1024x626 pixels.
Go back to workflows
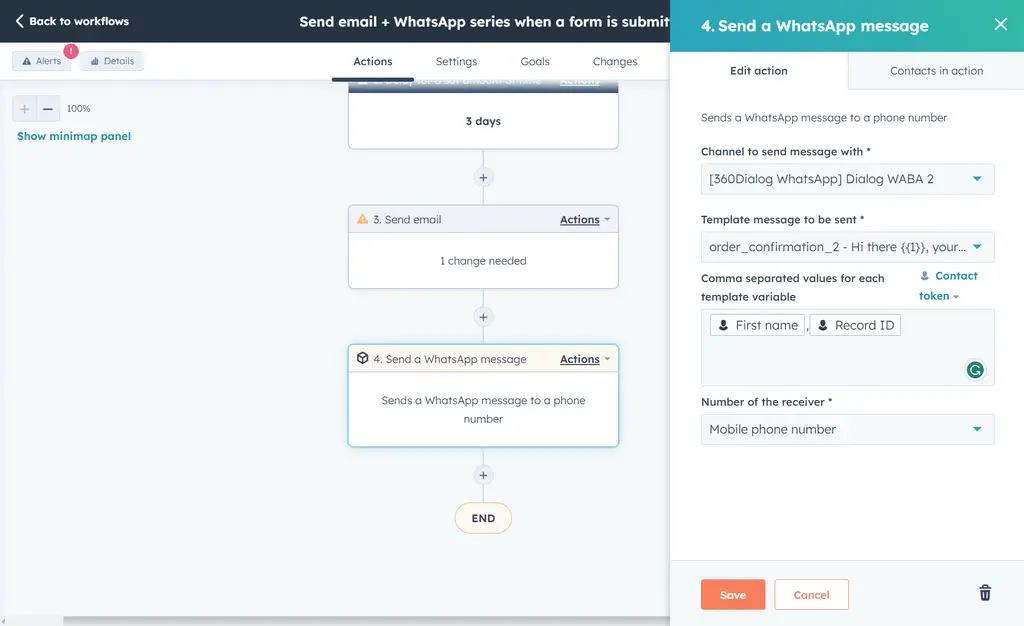click(x=72, y=21)
